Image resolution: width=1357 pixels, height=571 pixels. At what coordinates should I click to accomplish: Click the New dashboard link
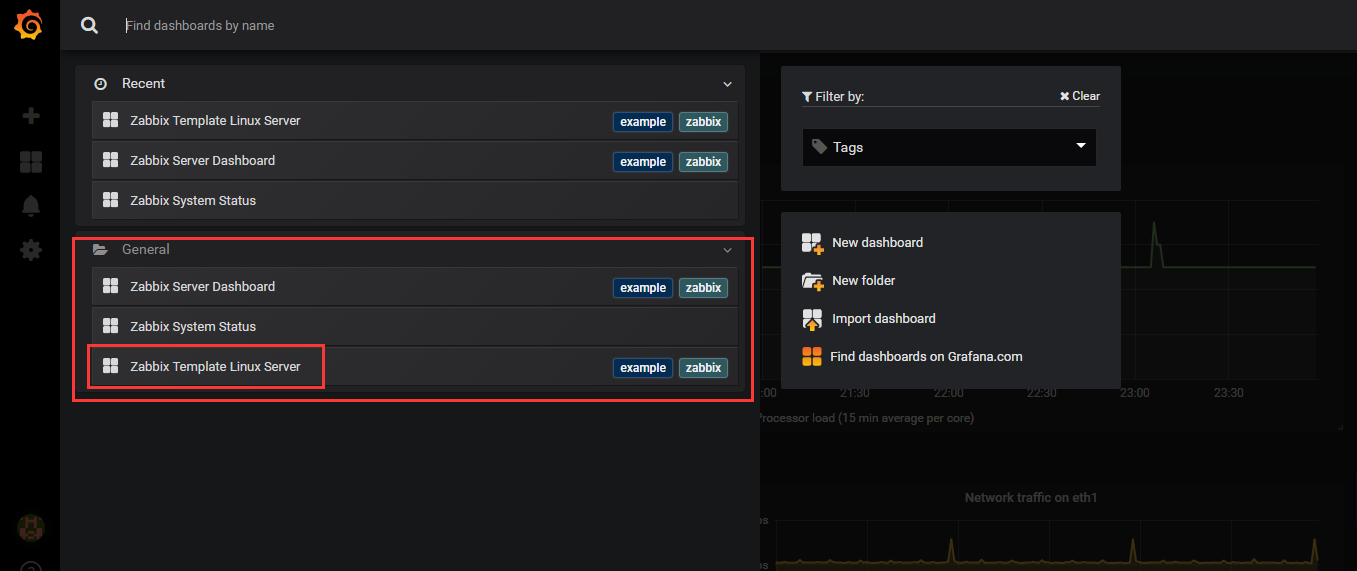tap(877, 243)
